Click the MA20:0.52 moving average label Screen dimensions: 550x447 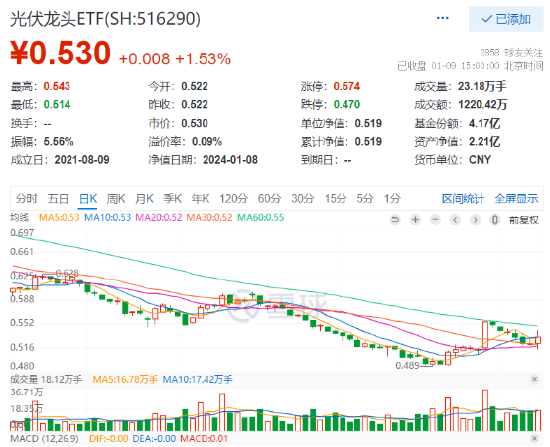click(x=159, y=218)
